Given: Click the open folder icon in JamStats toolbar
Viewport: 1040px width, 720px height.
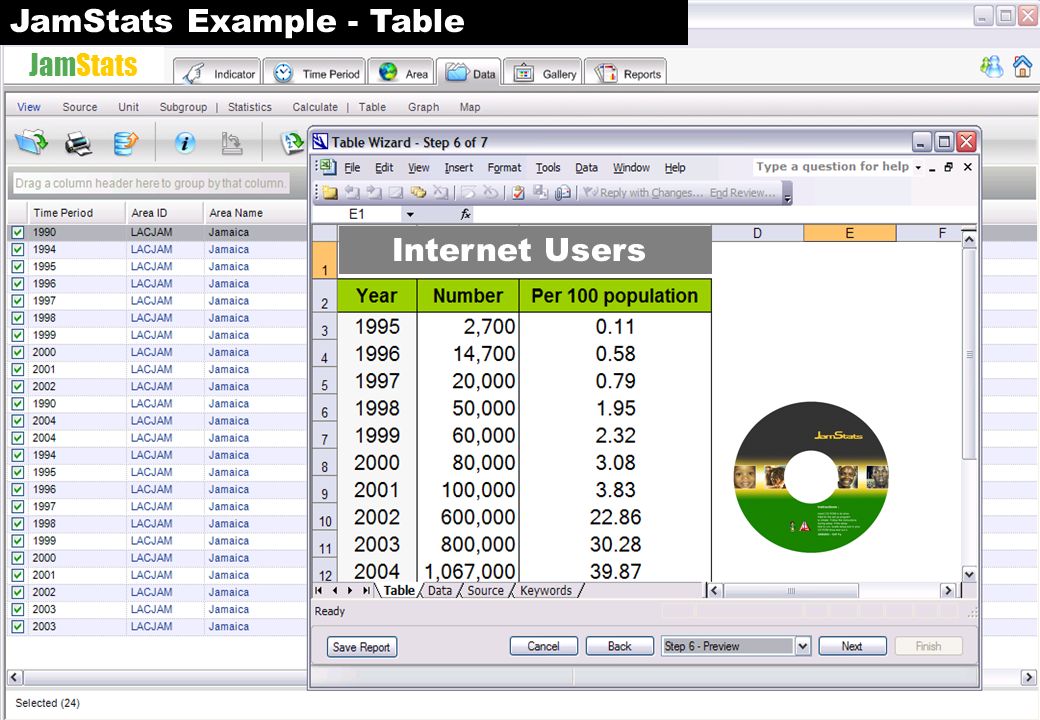Looking at the screenshot, I should pos(31,142).
